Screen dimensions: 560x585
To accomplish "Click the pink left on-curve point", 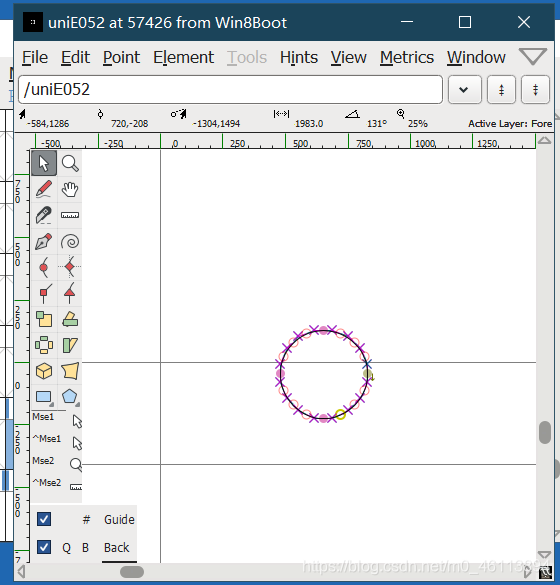I will tap(280, 373).
